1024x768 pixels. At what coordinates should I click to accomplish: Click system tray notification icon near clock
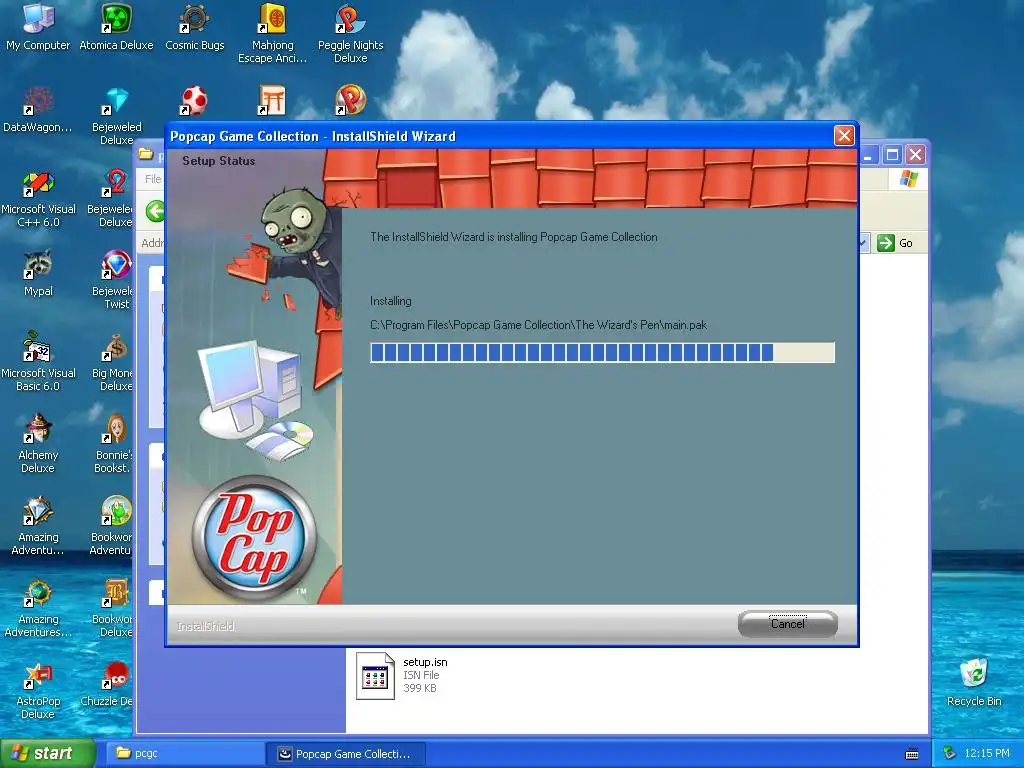pos(950,753)
